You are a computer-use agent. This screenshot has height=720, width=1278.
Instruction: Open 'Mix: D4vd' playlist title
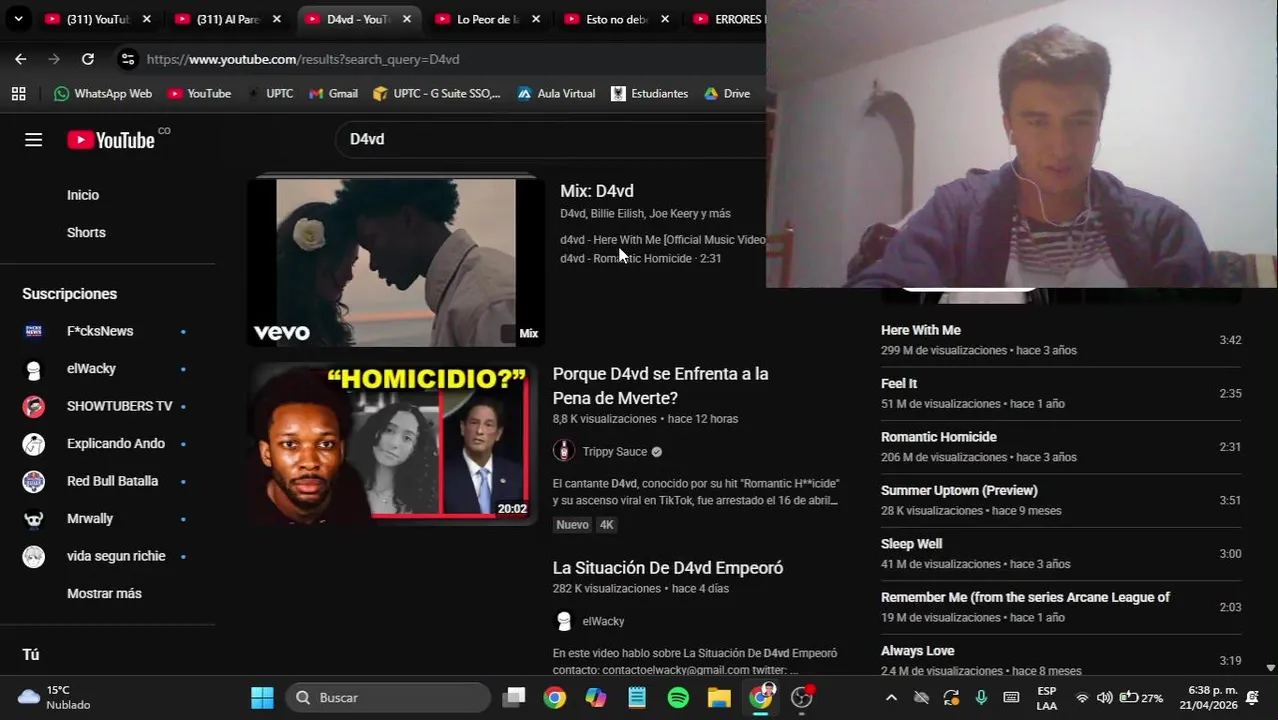597,191
